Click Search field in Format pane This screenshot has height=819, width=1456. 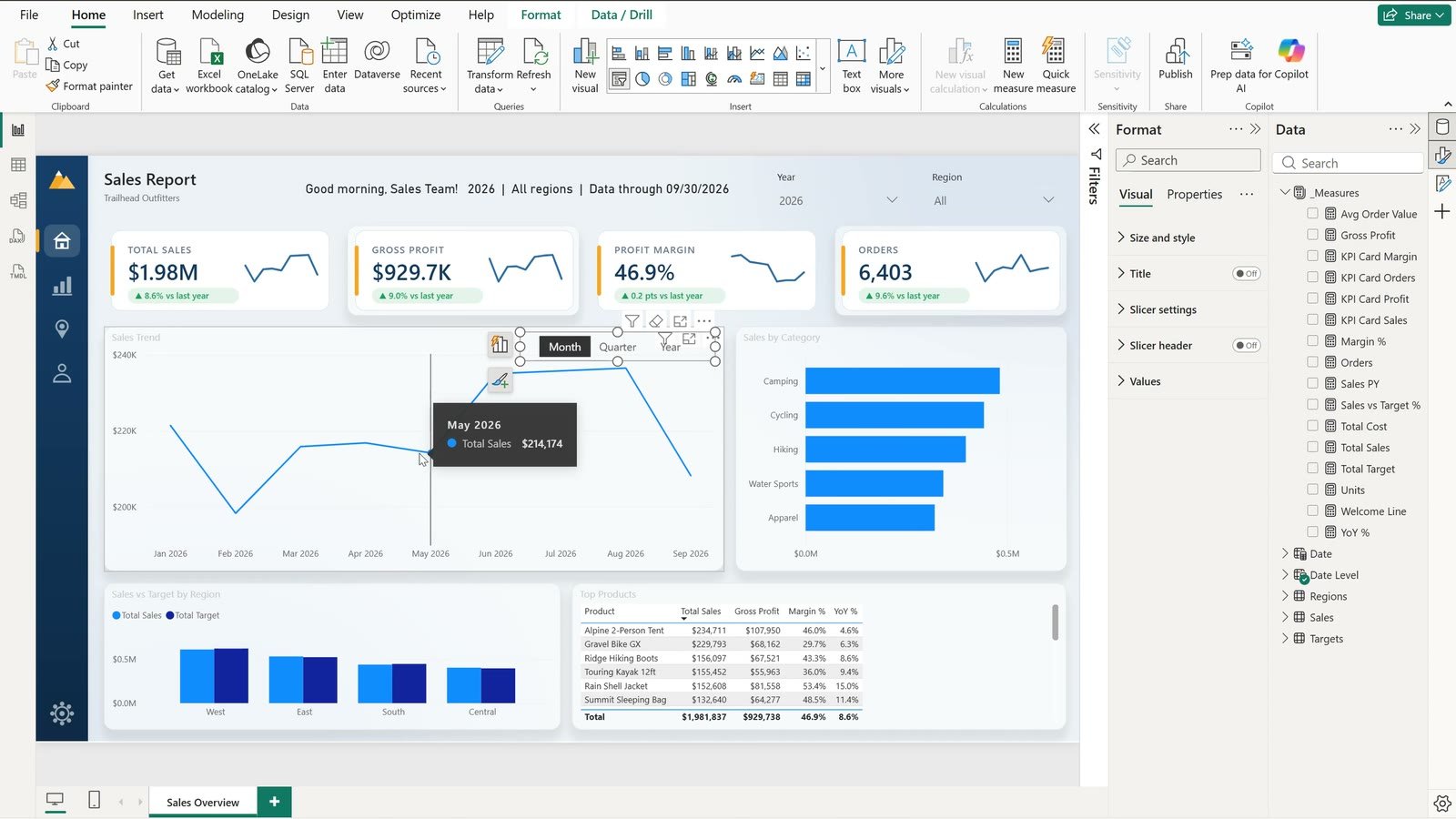1188,160
